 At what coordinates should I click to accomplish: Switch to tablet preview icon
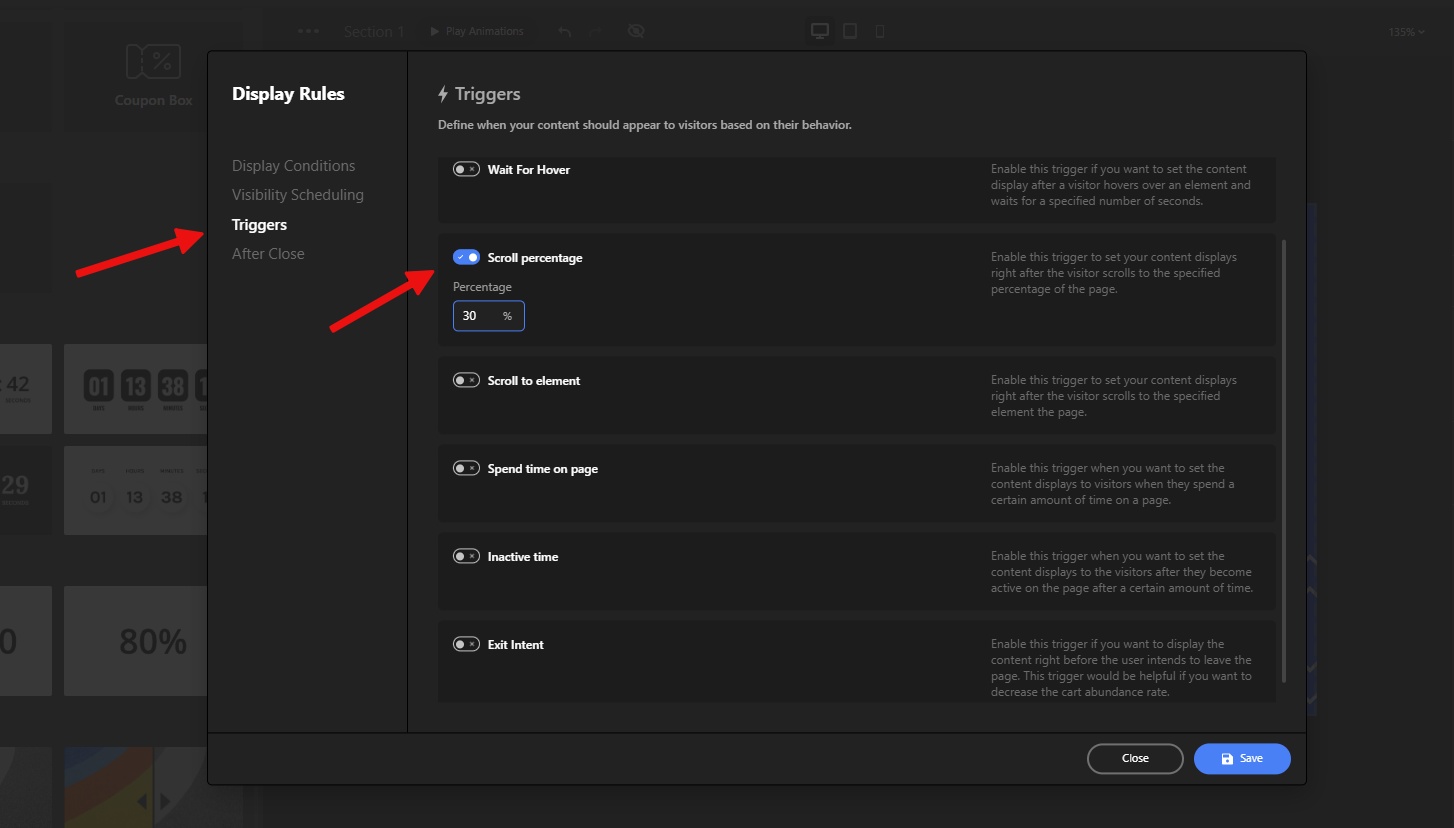(x=850, y=31)
